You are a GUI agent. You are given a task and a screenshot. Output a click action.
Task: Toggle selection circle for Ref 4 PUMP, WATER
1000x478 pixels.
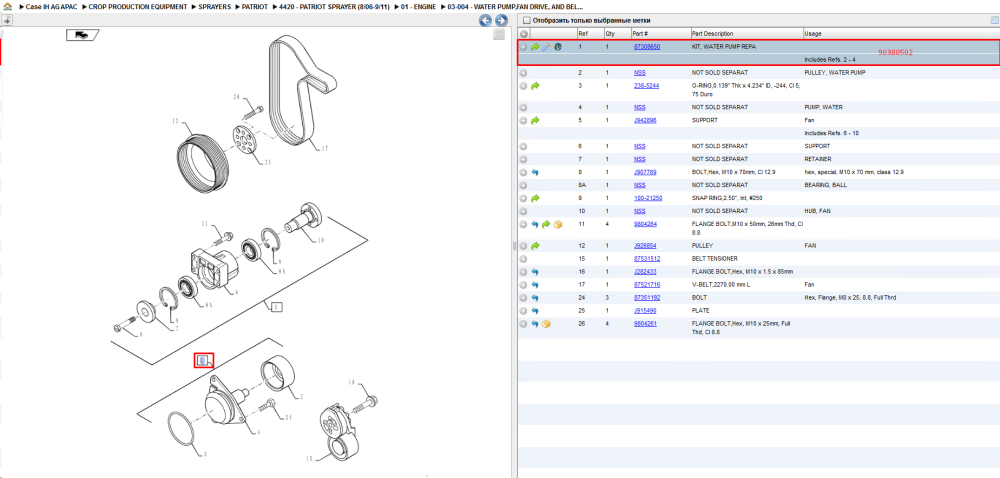pos(524,107)
